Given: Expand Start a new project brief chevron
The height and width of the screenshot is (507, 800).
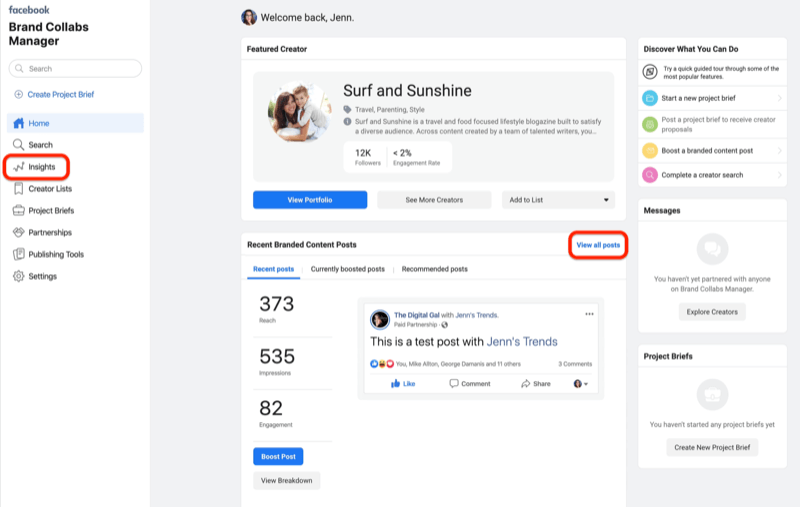Looking at the screenshot, I should (x=779, y=98).
